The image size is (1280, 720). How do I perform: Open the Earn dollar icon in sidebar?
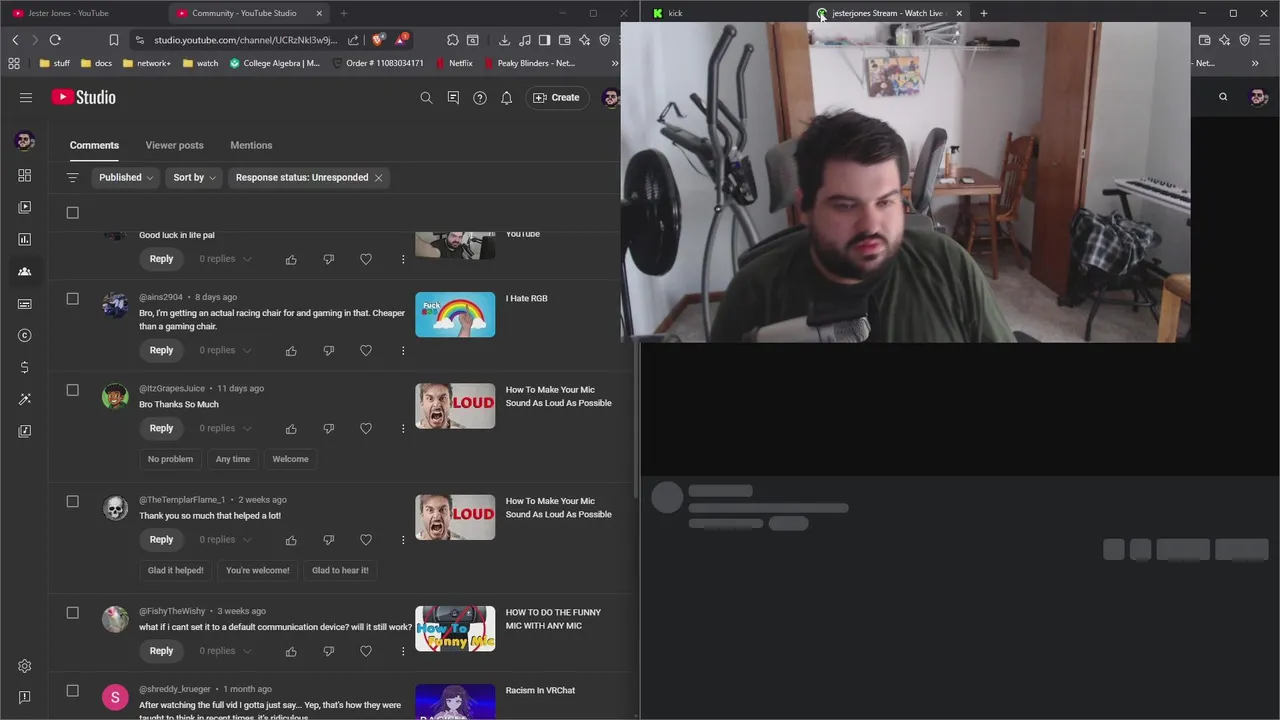pos(25,367)
